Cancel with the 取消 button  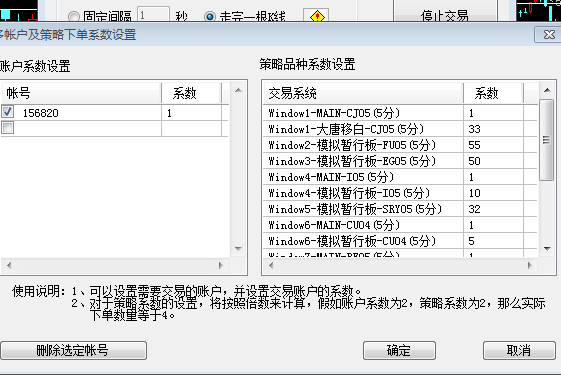pos(519,350)
